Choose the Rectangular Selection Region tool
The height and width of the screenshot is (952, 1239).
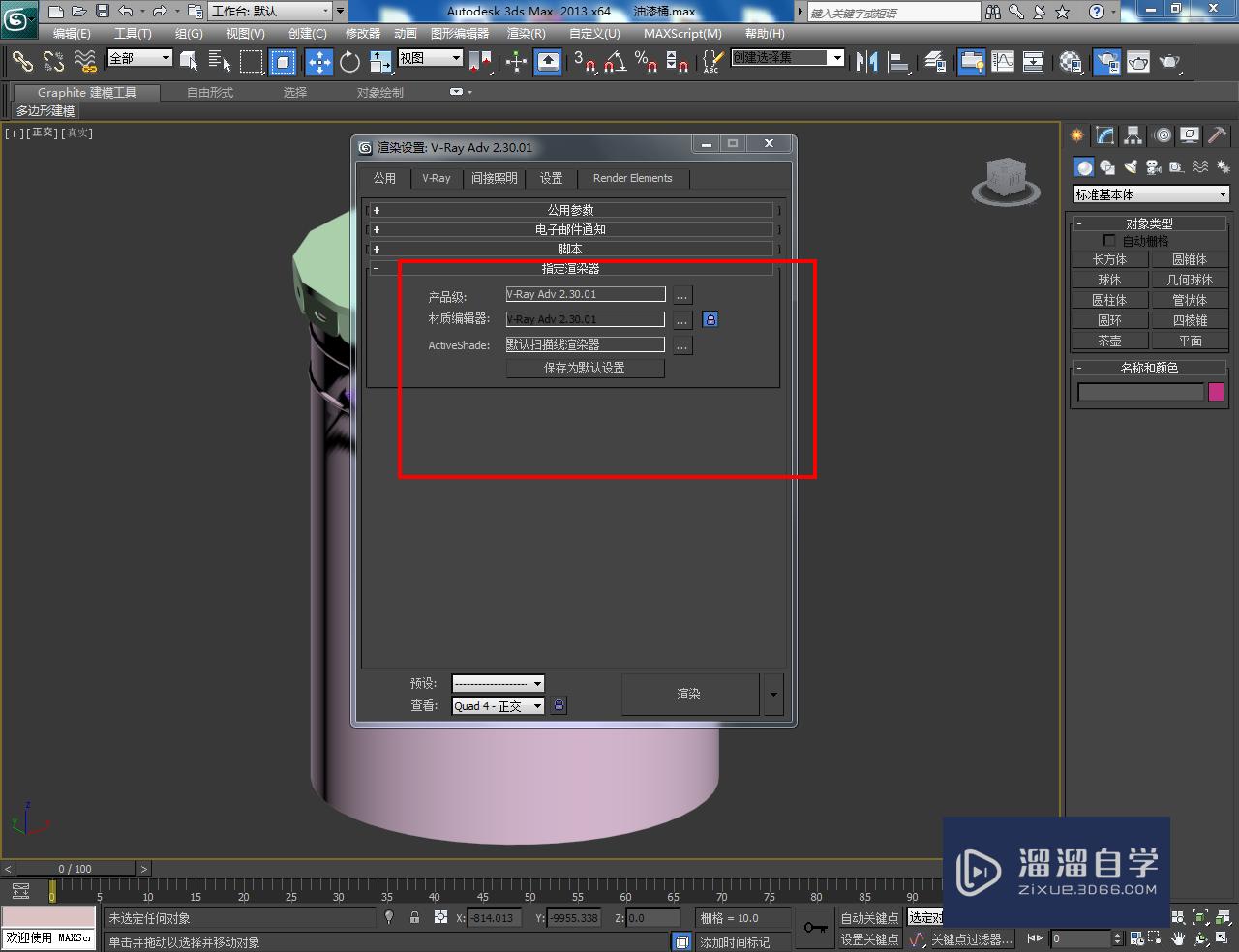[x=252, y=62]
